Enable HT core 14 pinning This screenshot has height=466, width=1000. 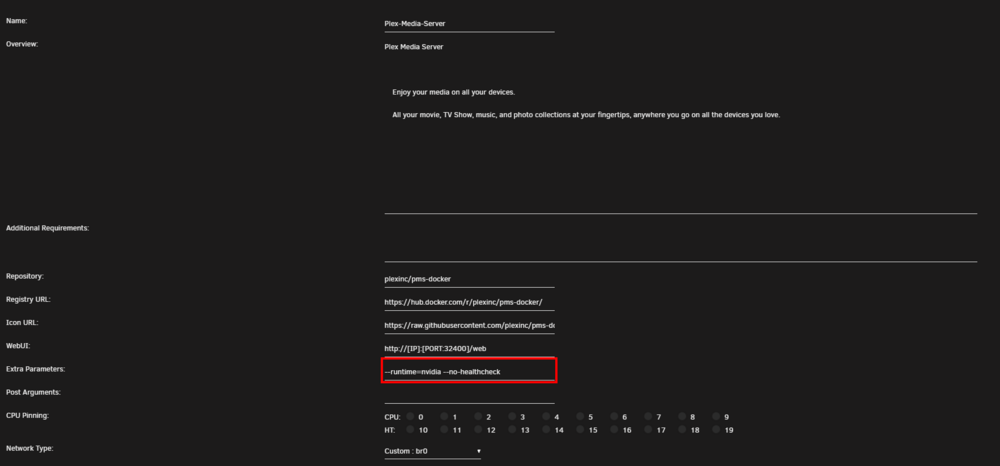coord(547,430)
